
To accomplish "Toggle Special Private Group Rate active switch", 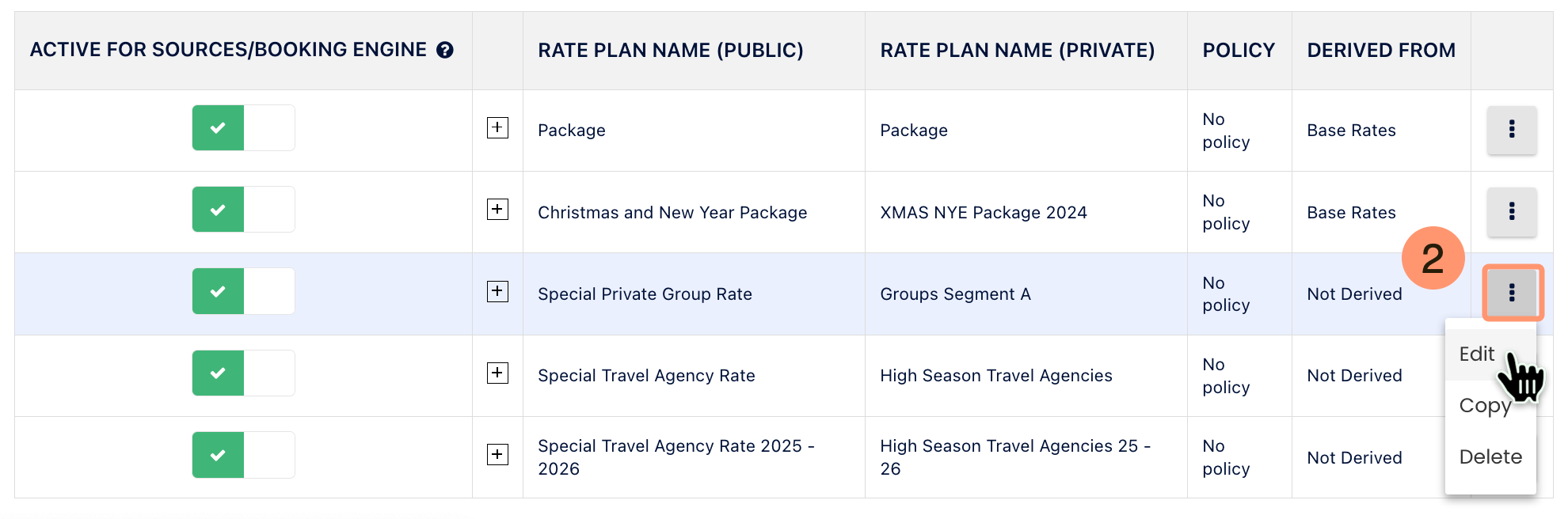I will tap(243, 291).
